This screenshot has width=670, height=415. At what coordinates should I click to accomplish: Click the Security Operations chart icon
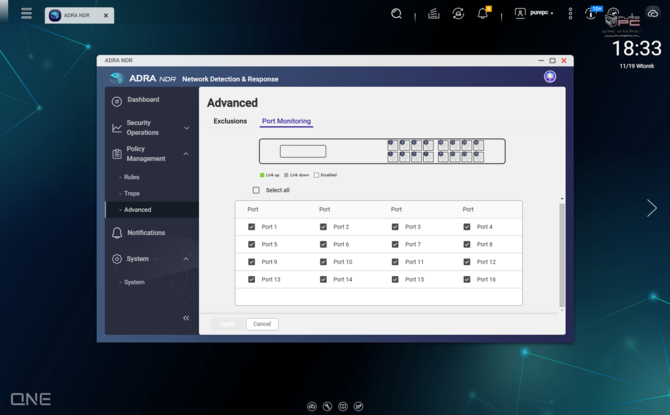click(117, 128)
